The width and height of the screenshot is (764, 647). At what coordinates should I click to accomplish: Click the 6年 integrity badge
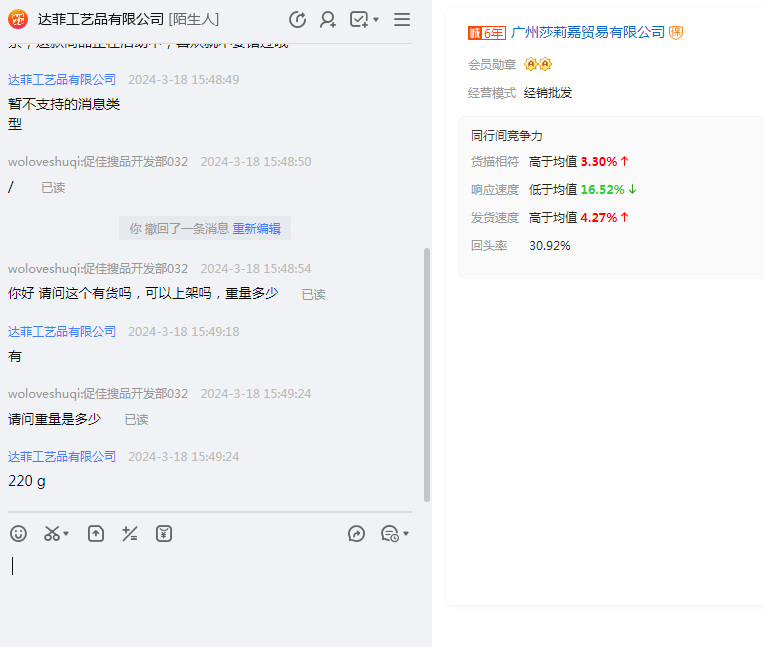[x=487, y=33]
